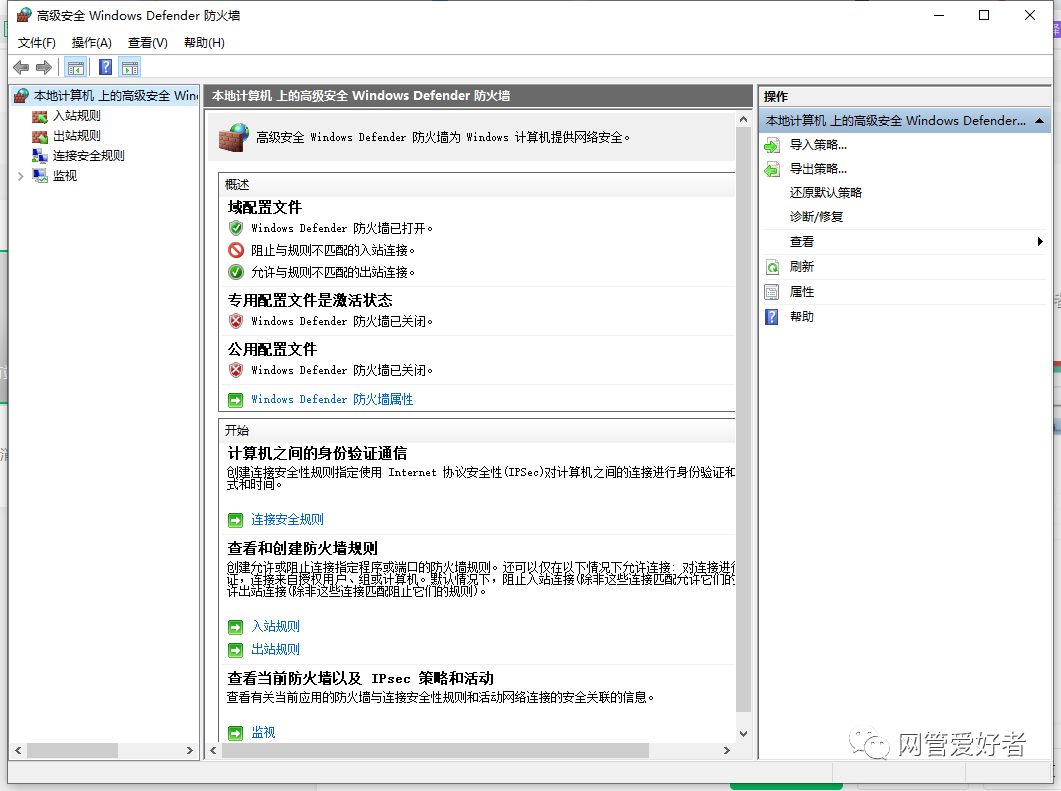Click the 监视 monitor icon in the tree
The image size is (1061, 791).
pyautogui.click(x=40, y=176)
